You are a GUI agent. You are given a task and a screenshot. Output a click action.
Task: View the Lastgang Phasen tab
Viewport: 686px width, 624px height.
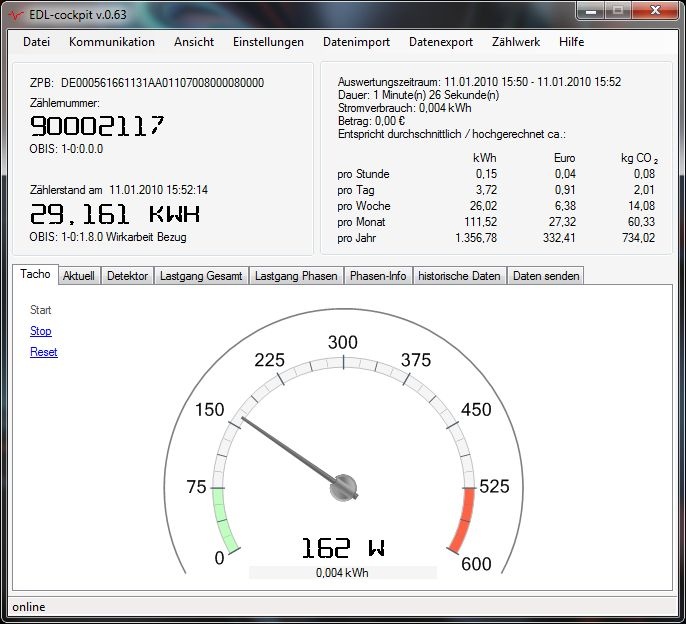tap(295, 276)
